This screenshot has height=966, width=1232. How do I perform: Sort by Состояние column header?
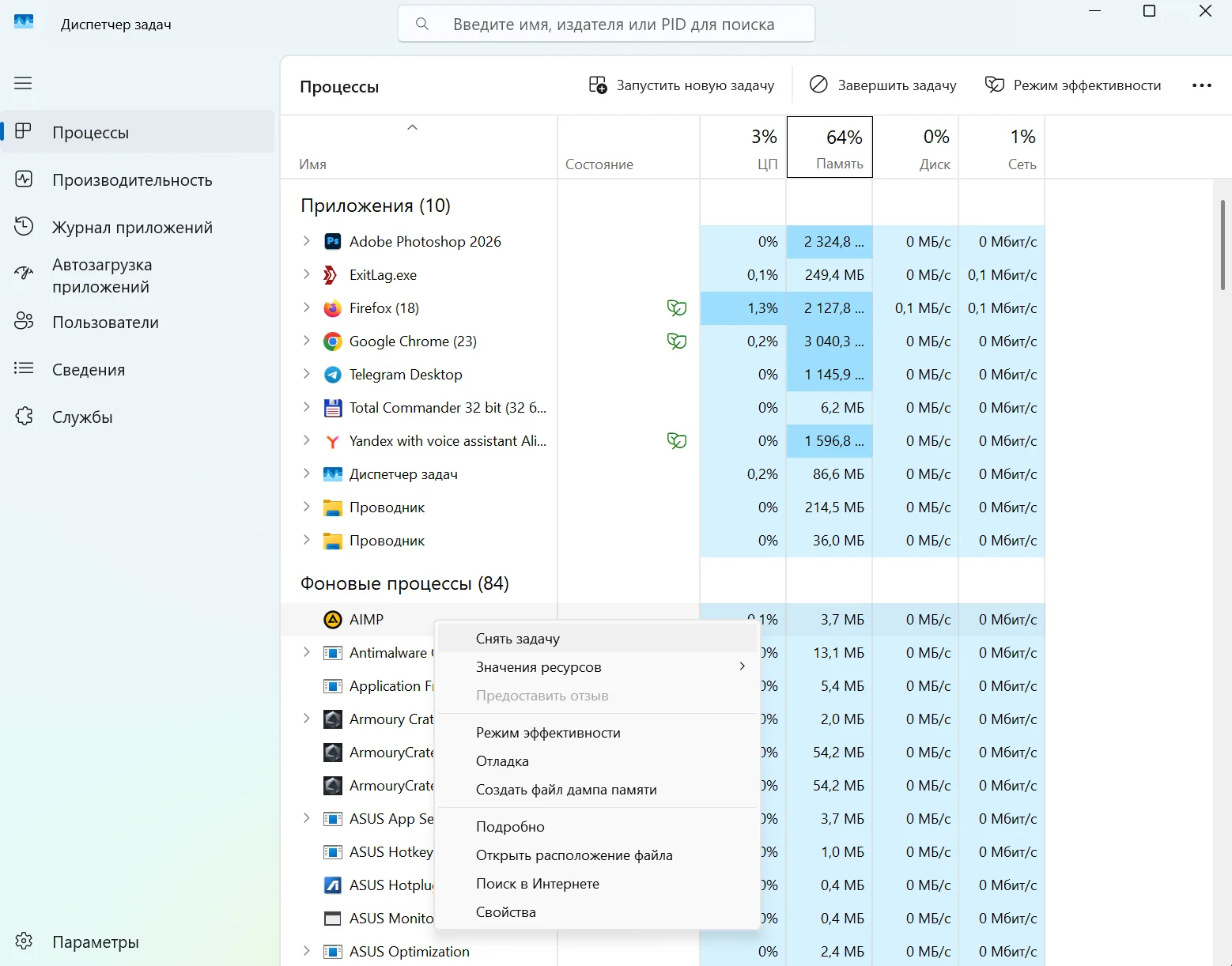pos(629,147)
